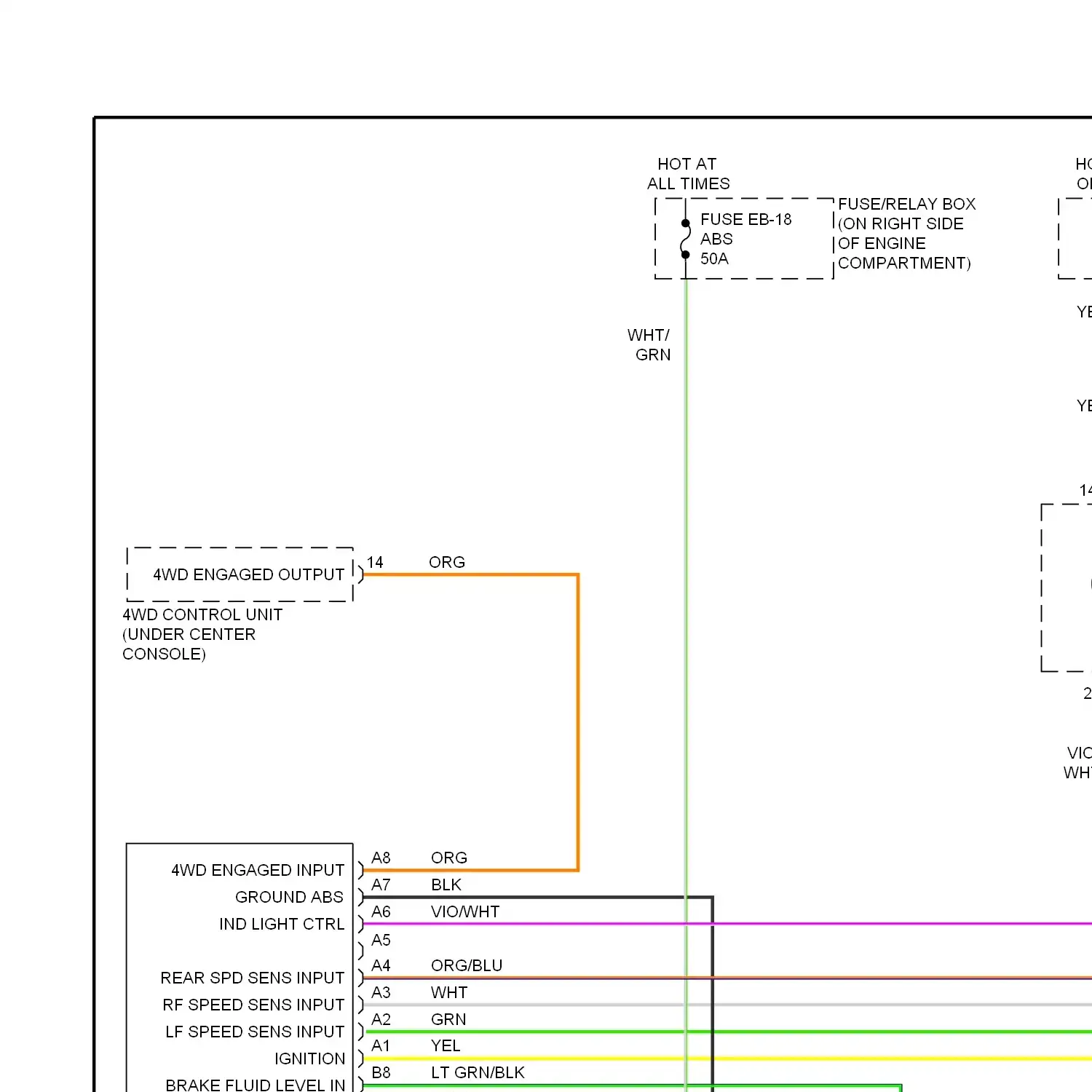This screenshot has width=1092, height=1092.
Task: Click 'WHT' wire label at A3
Action: [449, 992]
